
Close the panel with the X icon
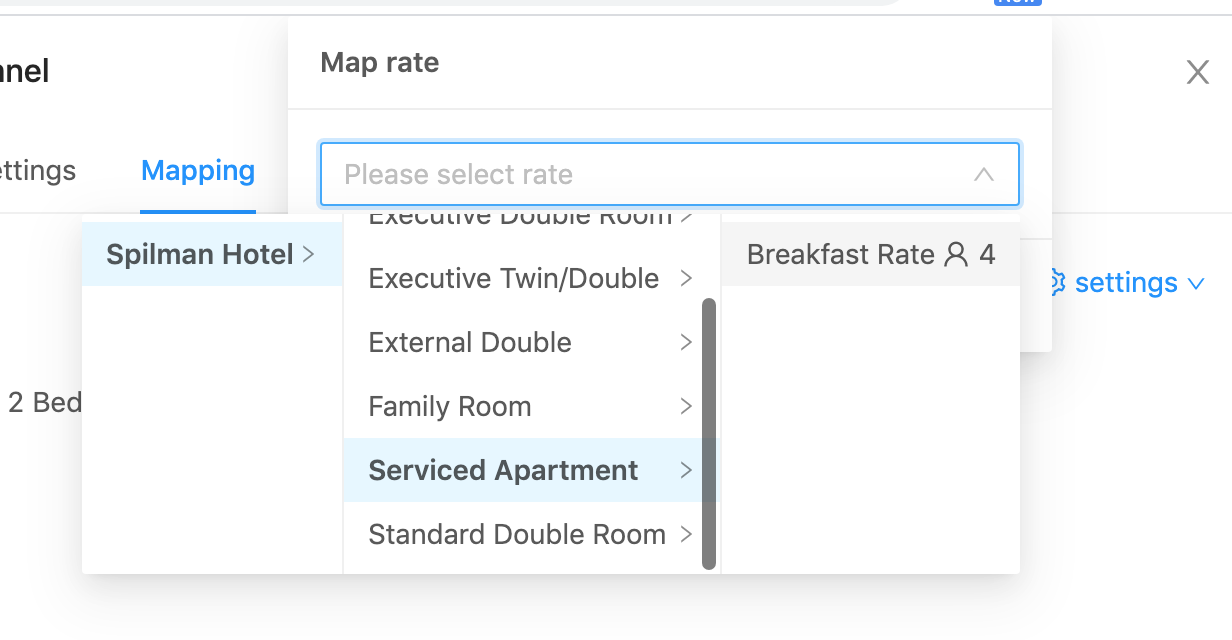1197,72
